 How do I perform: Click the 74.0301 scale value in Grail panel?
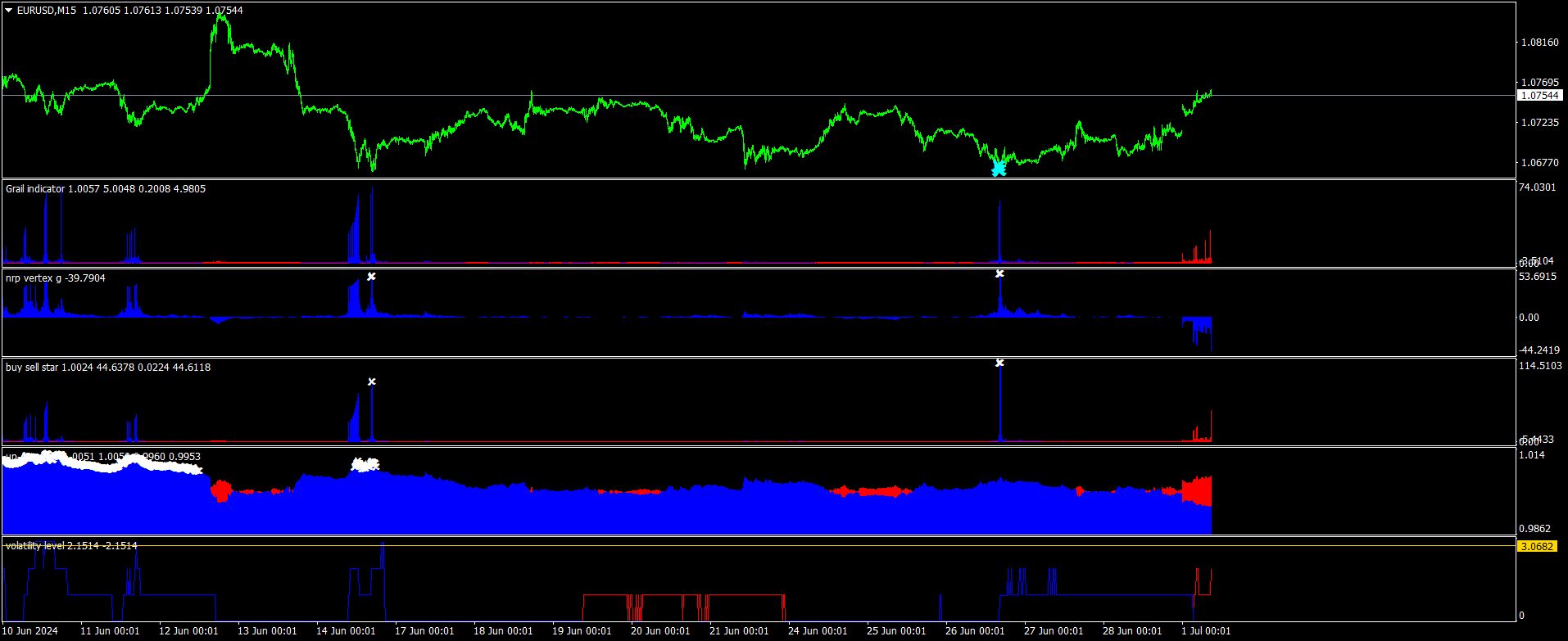click(1538, 187)
